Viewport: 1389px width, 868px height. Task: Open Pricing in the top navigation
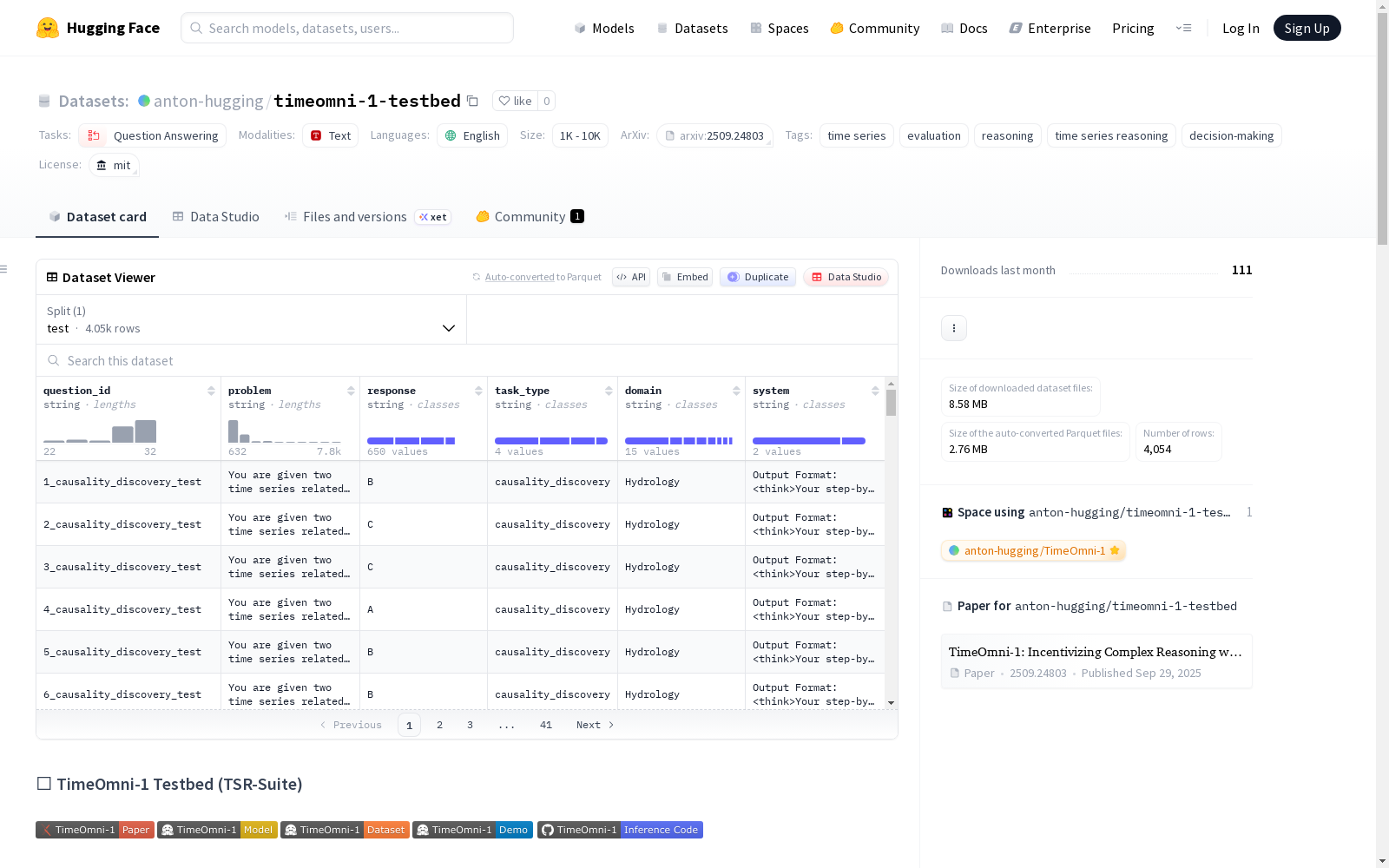tap(1133, 28)
